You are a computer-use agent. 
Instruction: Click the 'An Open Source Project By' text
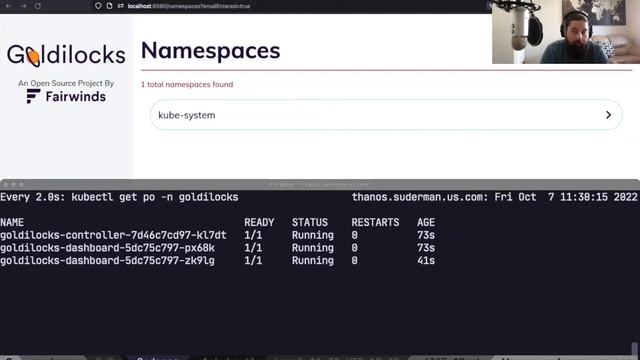66,83
